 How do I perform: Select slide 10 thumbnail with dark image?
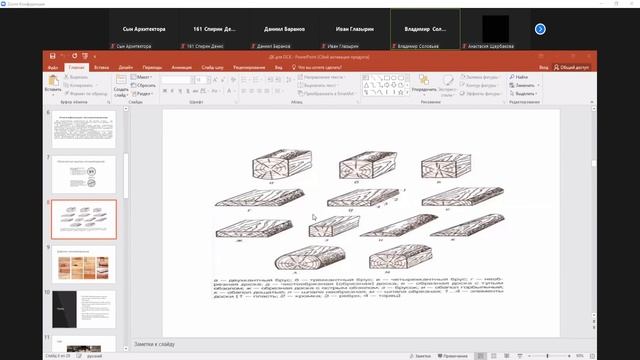(84, 309)
